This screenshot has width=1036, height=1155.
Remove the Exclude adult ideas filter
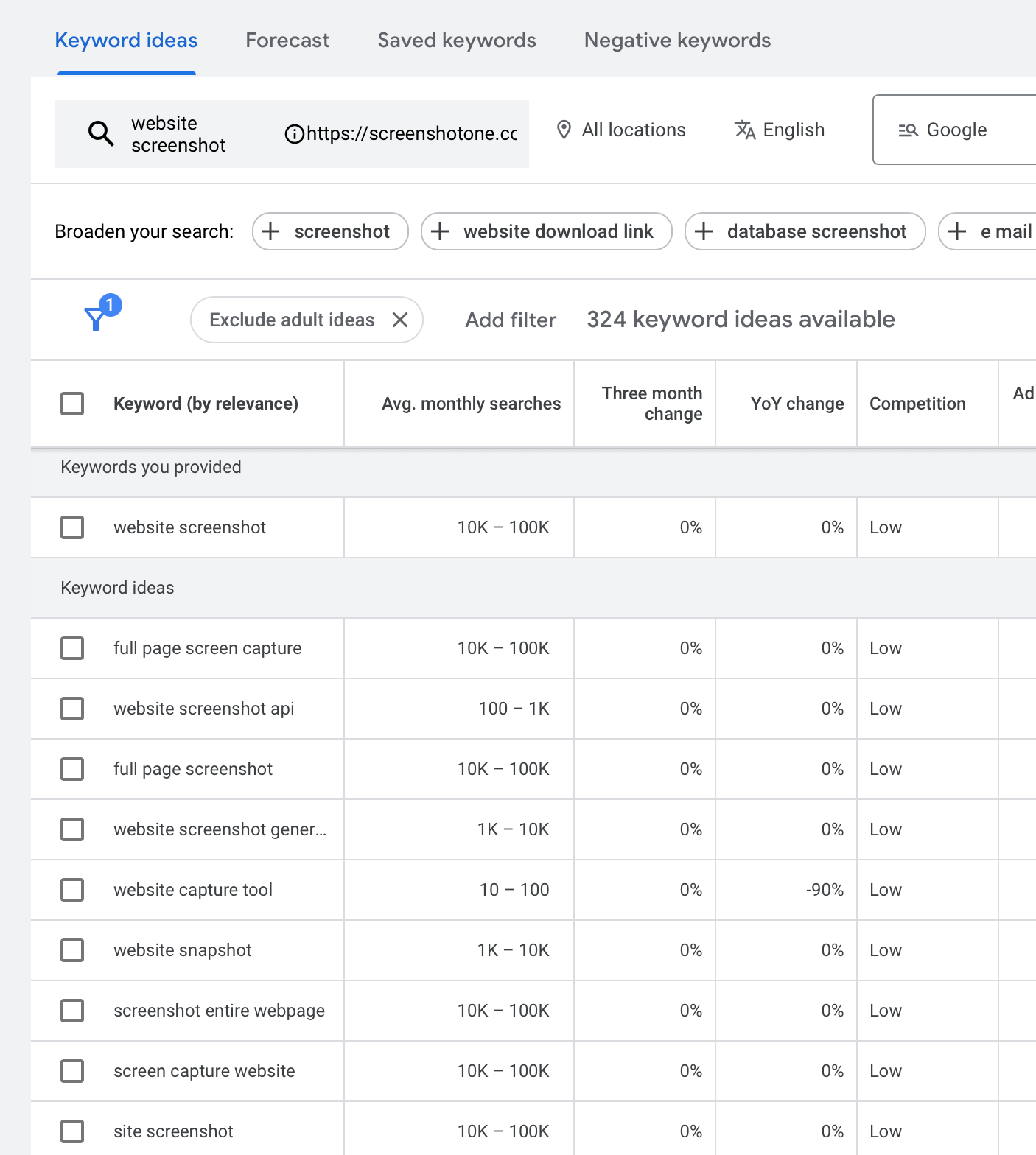point(400,320)
